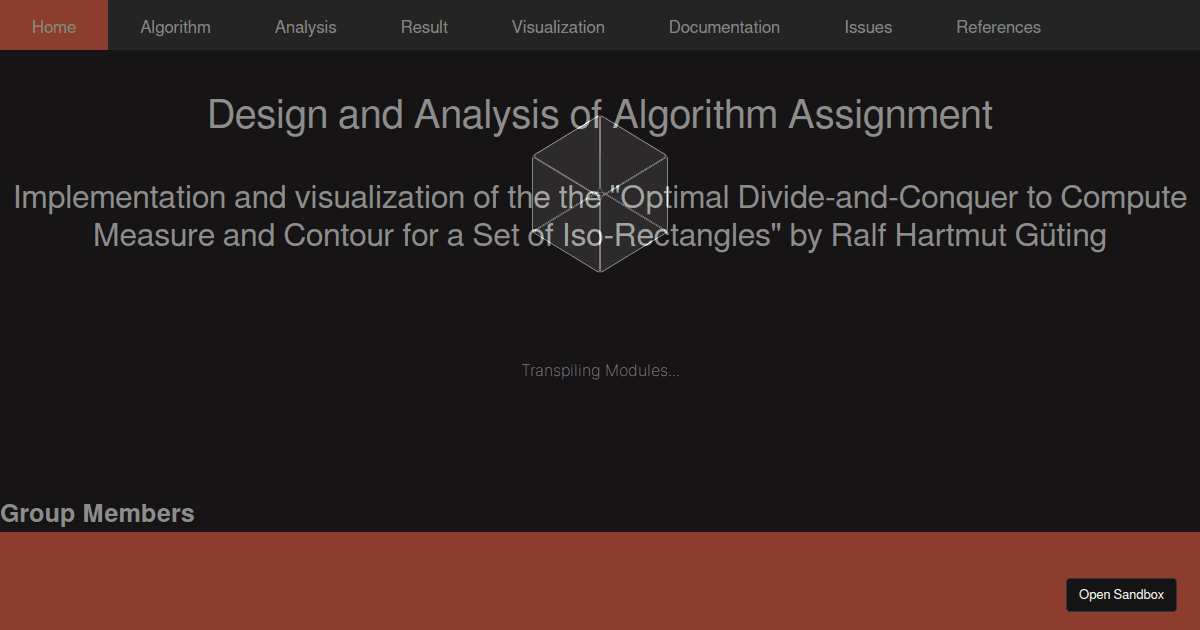Screen dimensions: 1200x630
Task: Open the Analysis section
Action: click(x=305, y=27)
